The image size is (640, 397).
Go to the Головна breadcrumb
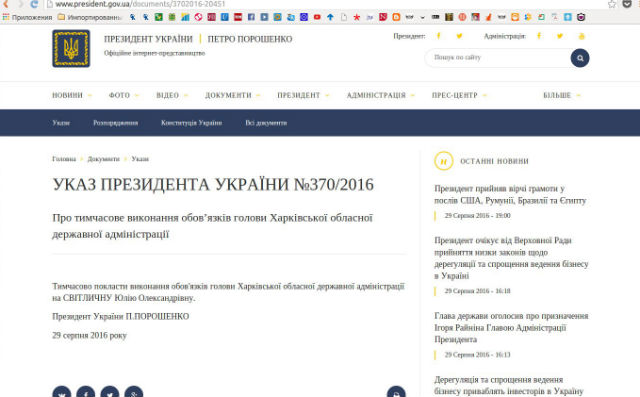pos(64,159)
